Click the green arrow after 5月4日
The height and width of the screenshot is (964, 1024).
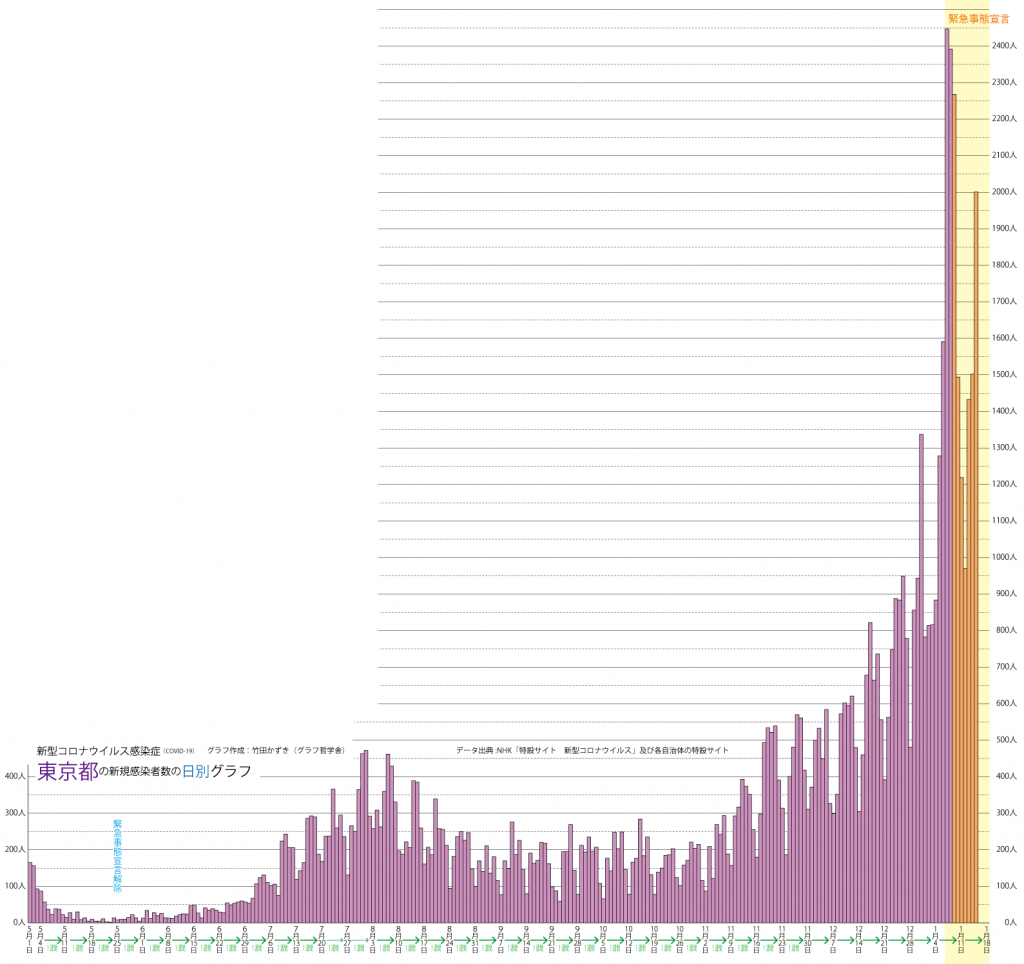[x=53, y=942]
